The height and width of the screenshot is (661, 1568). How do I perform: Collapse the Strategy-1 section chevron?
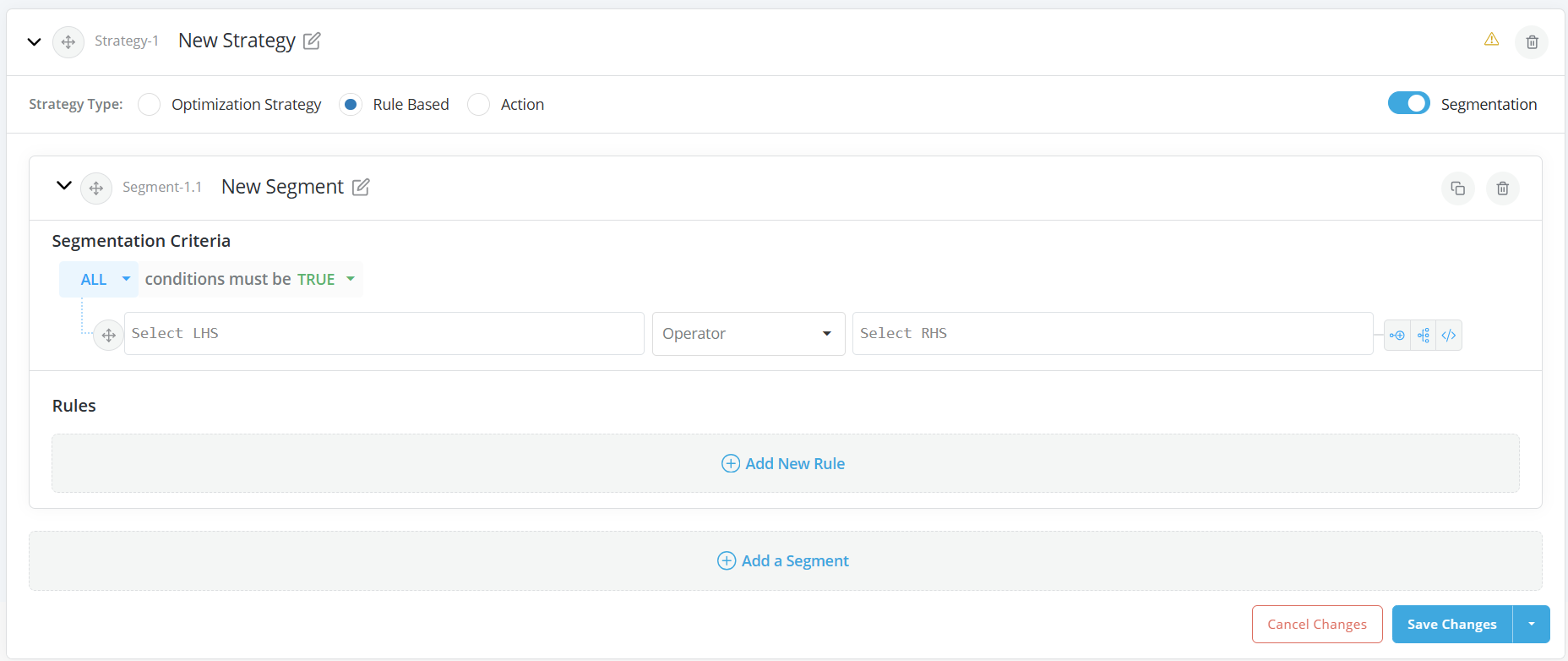coord(34,41)
